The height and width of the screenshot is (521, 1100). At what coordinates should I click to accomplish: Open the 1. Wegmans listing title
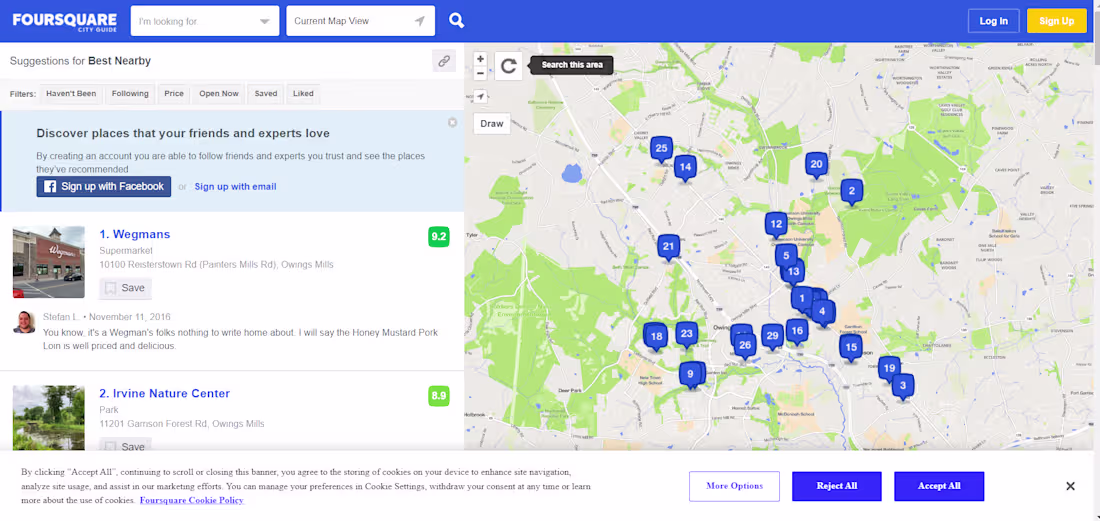point(135,234)
